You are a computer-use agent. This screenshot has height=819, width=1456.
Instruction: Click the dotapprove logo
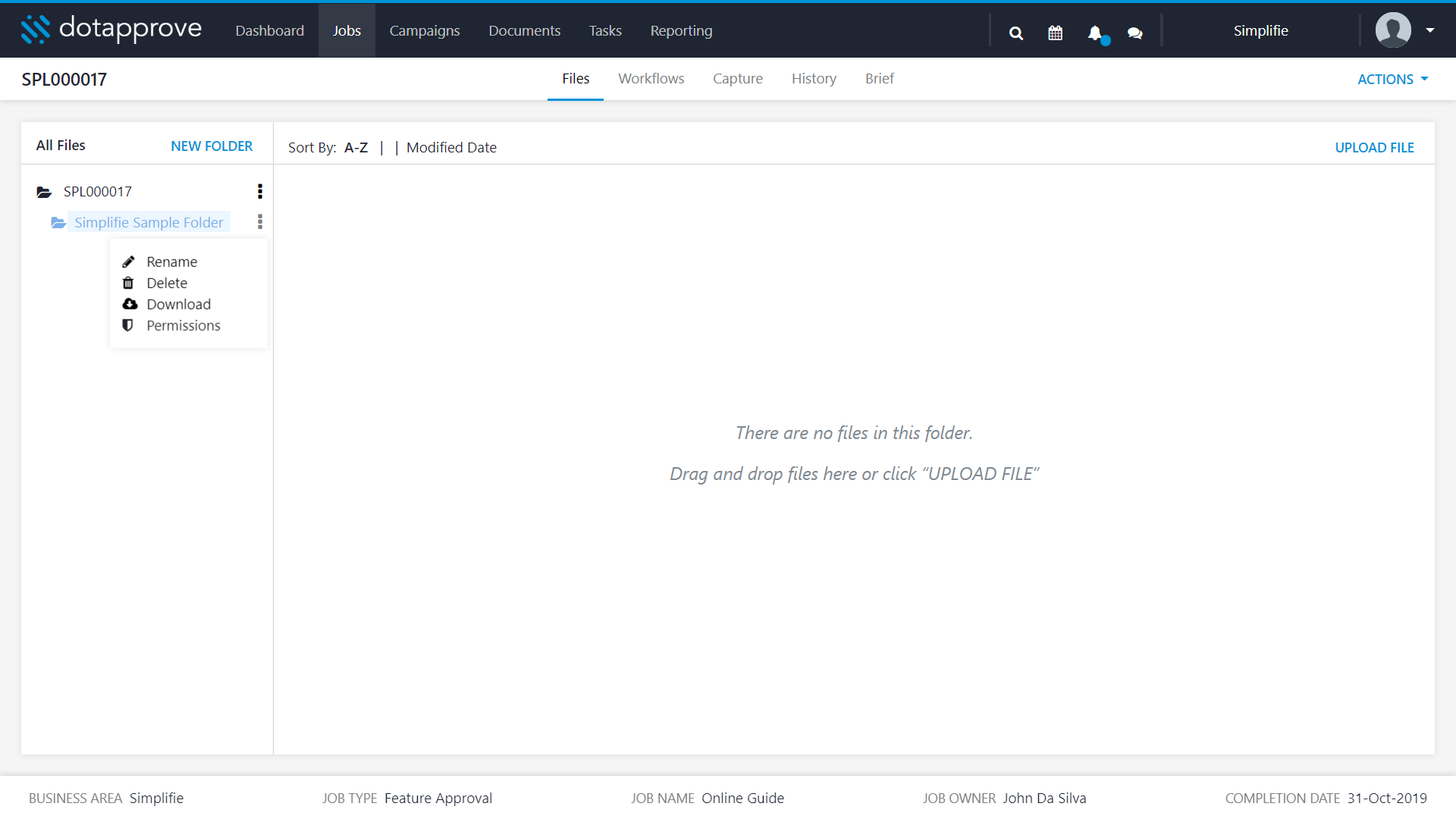[x=111, y=29]
